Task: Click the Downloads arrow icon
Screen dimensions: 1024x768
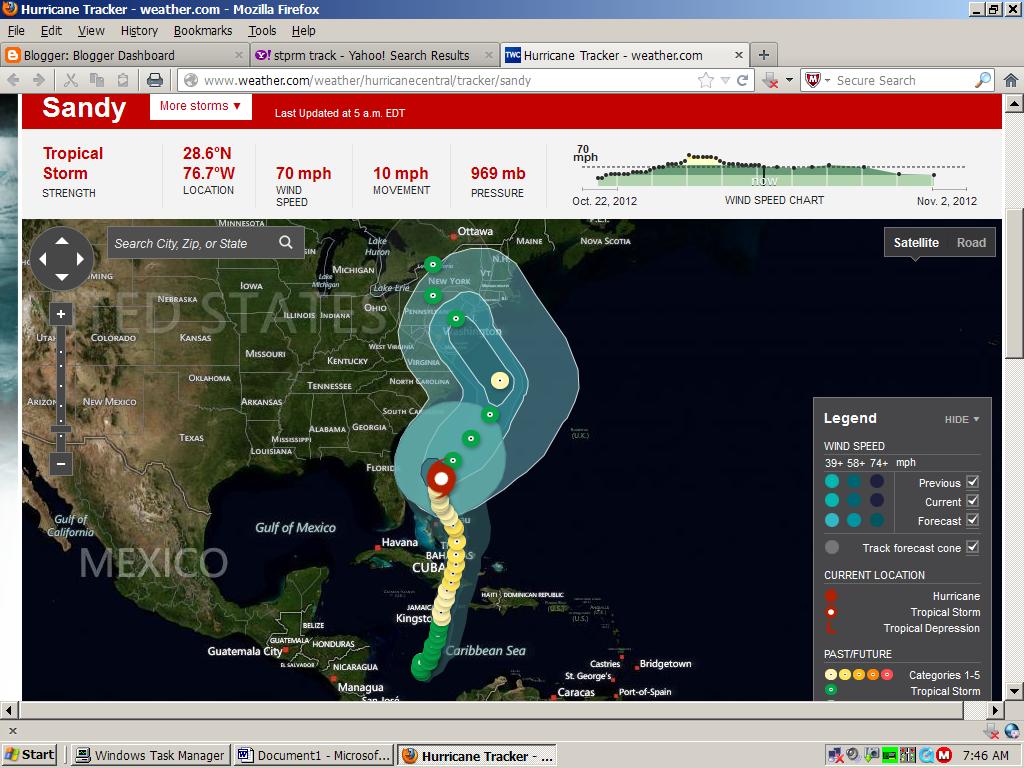Action: coord(771,80)
